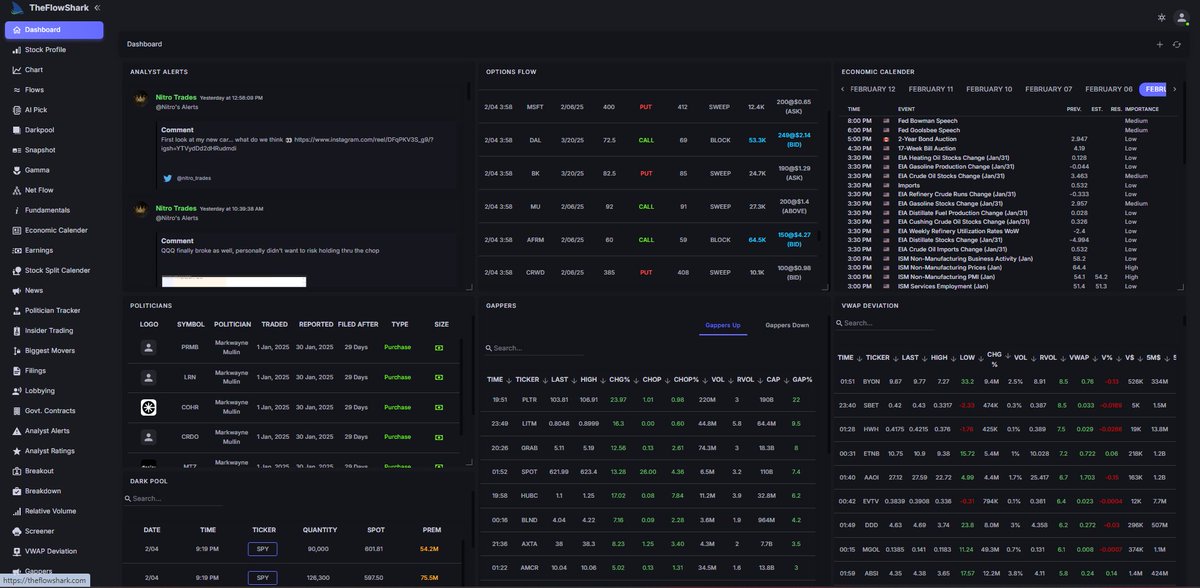Select FEBRUARY 10 calendar tab
Screen dimensions: 1200x588
pos(988,89)
